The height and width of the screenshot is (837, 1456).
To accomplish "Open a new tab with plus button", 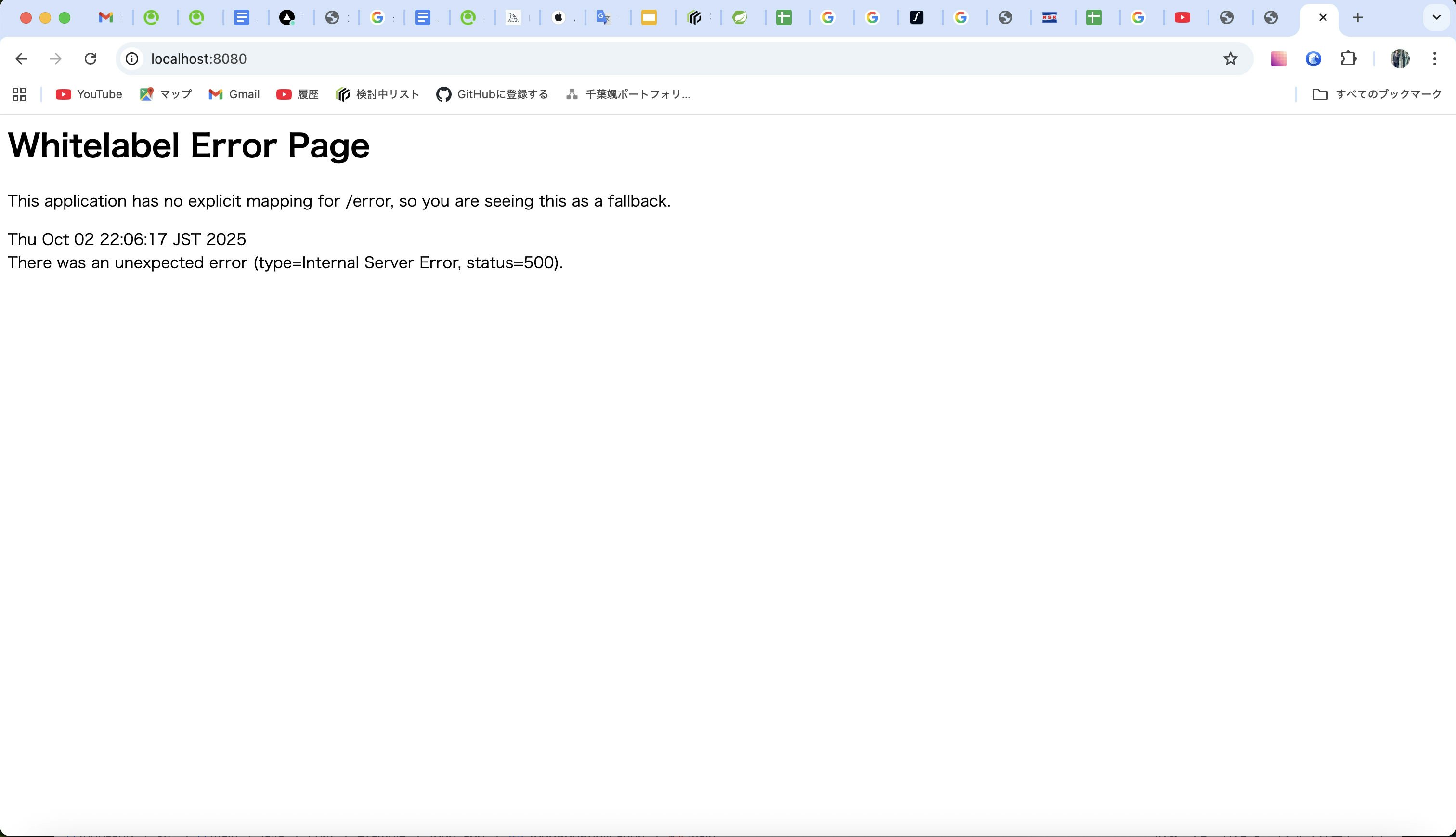I will [x=1358, y=18].
